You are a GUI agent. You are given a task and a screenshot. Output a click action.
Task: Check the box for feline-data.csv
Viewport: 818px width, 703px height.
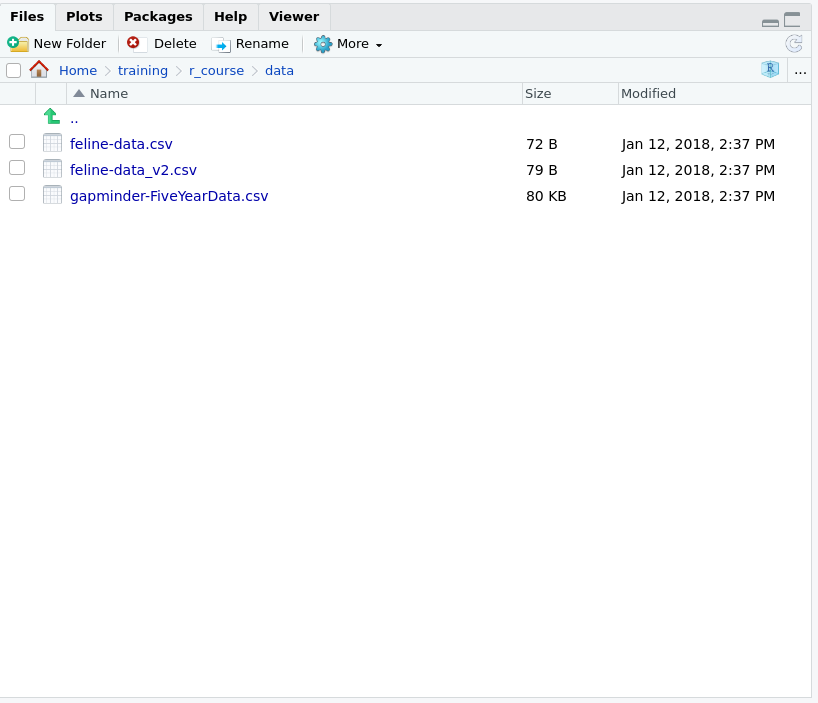[17, 142]
